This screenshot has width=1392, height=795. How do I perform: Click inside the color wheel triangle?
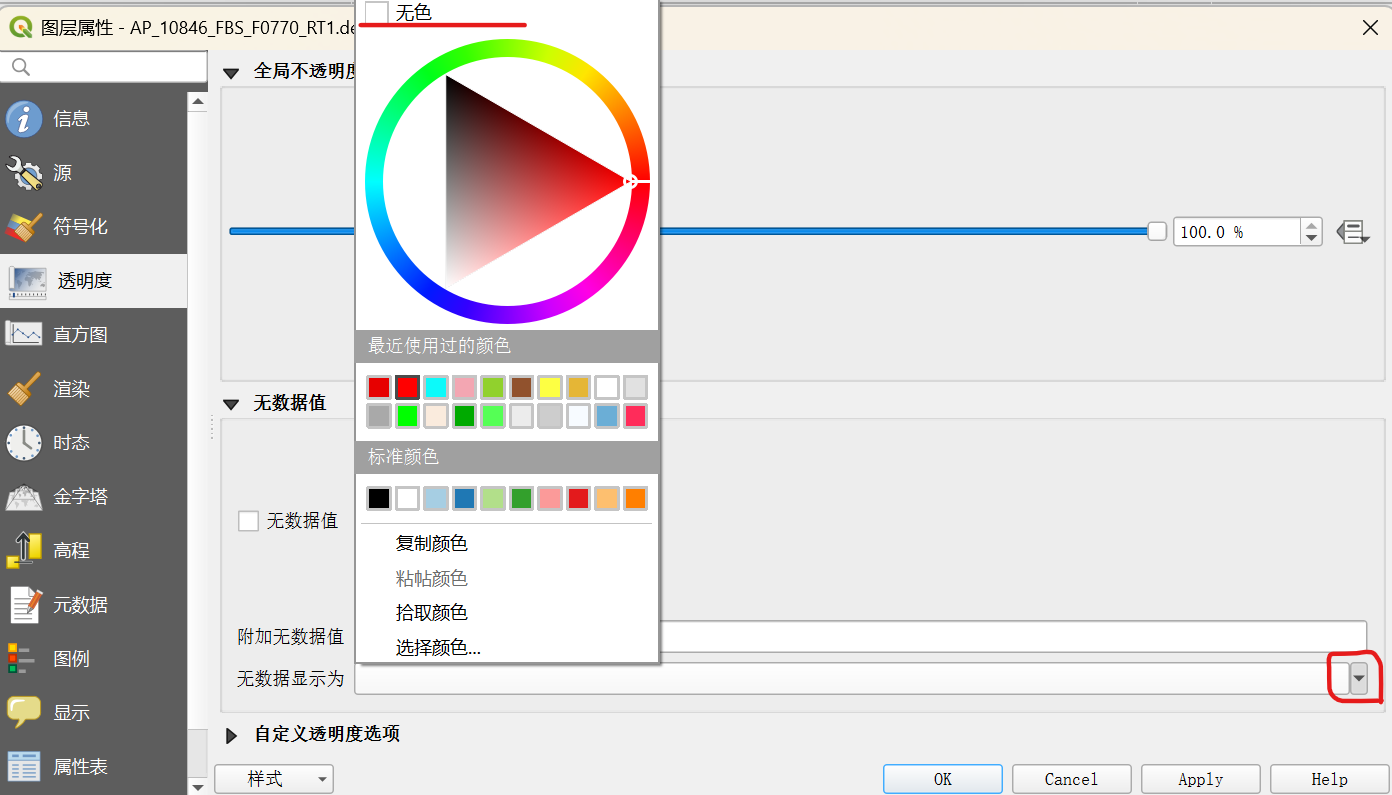[x=510, y=182]
